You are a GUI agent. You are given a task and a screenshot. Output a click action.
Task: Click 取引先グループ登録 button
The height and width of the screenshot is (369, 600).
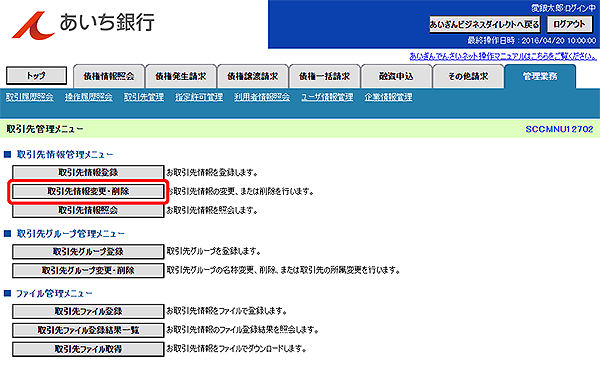pyautogui.click(x=88, y=252)
